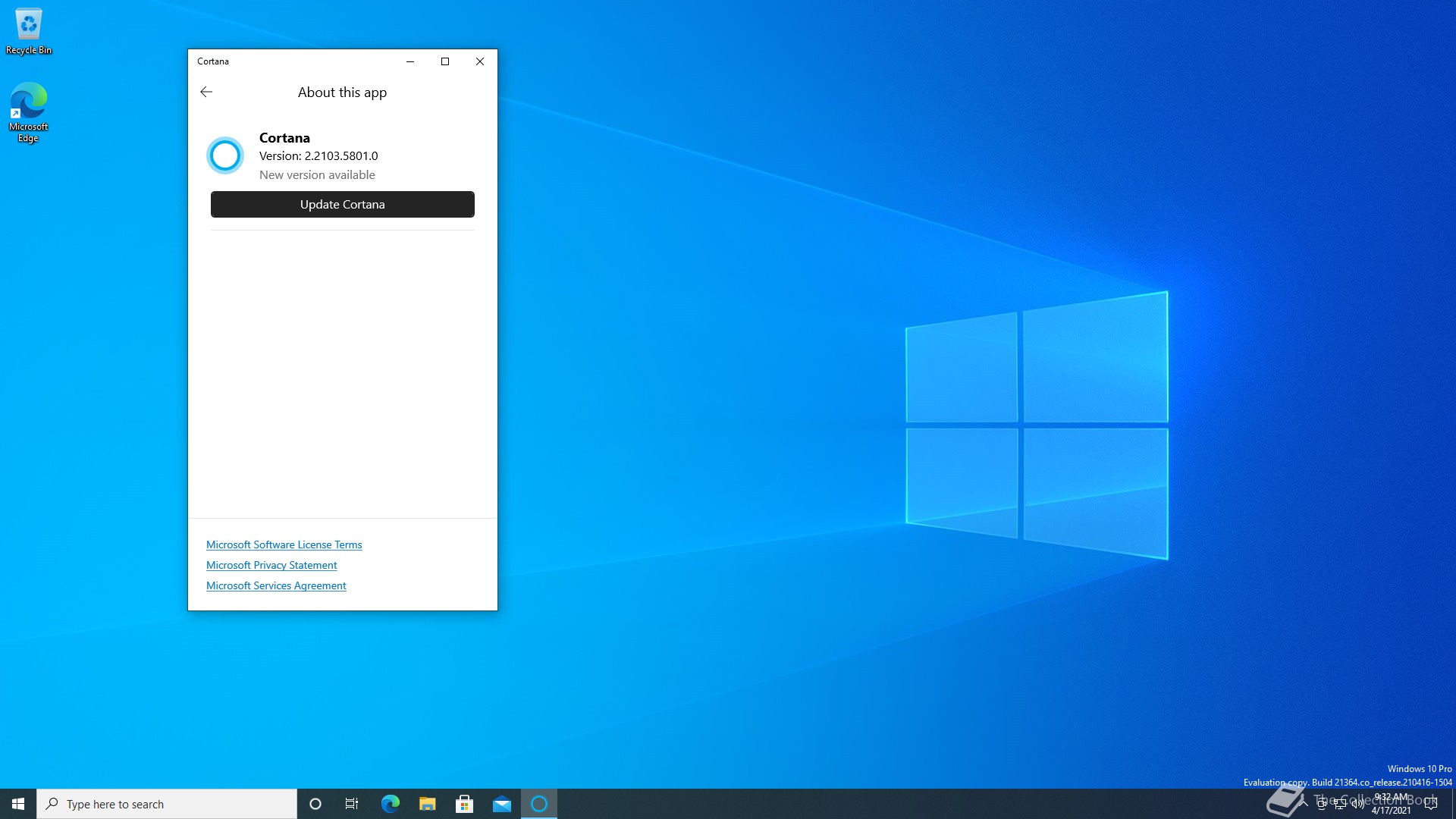Minimize the Cortana window

pyautogui.click(x=410, y=61)
